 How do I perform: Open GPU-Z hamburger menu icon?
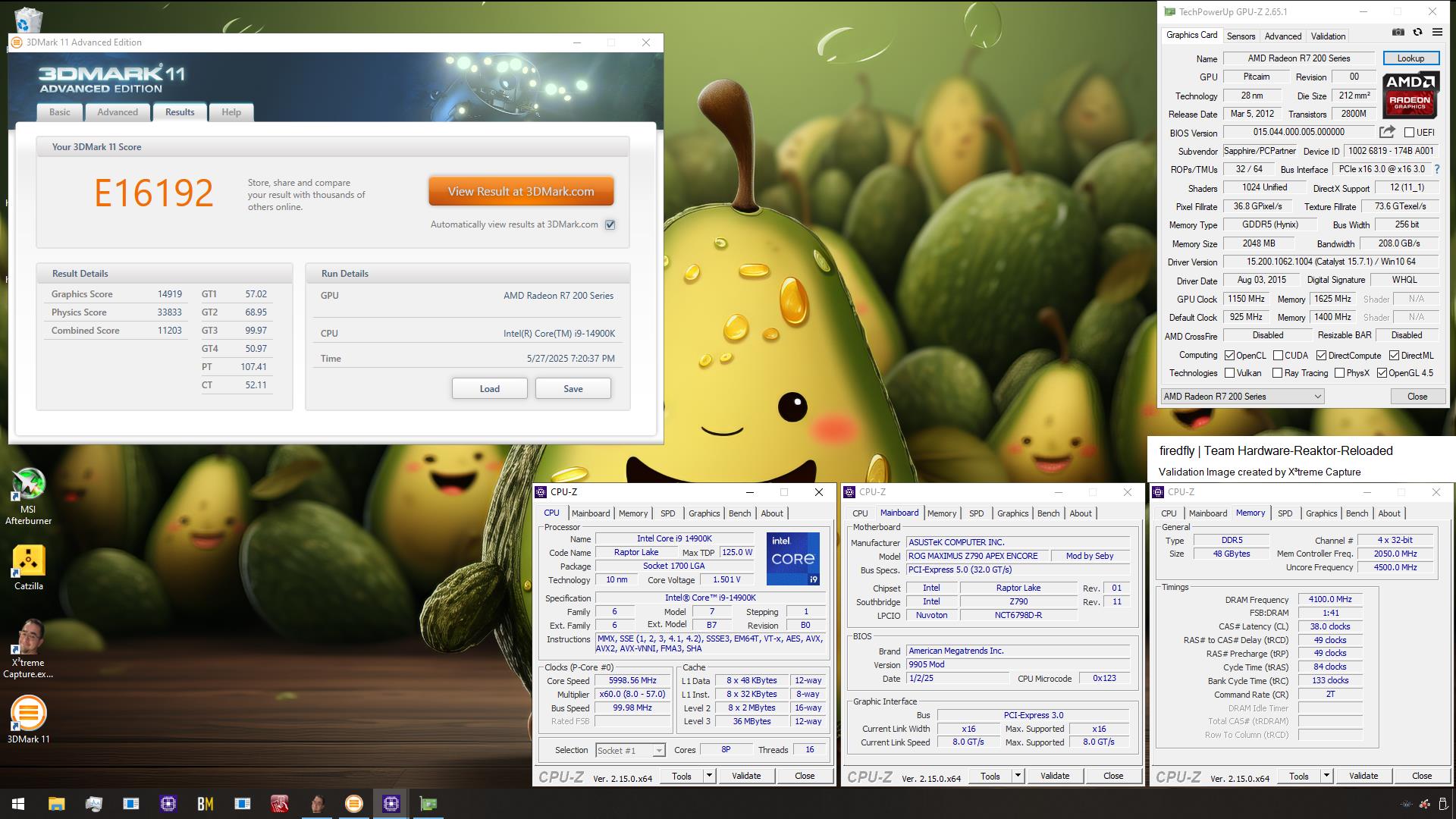coord(1437,32)
